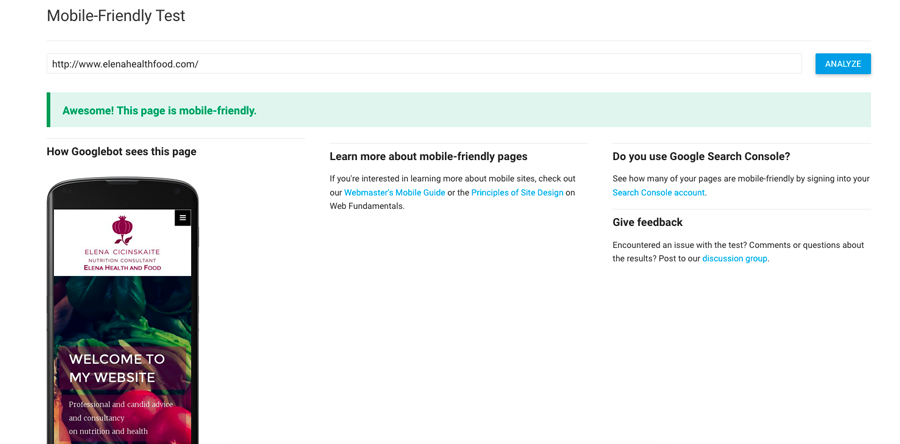This screenshot has height=444, width=900.
Task: Open the Search Console account link
Action: pos(658,193)
